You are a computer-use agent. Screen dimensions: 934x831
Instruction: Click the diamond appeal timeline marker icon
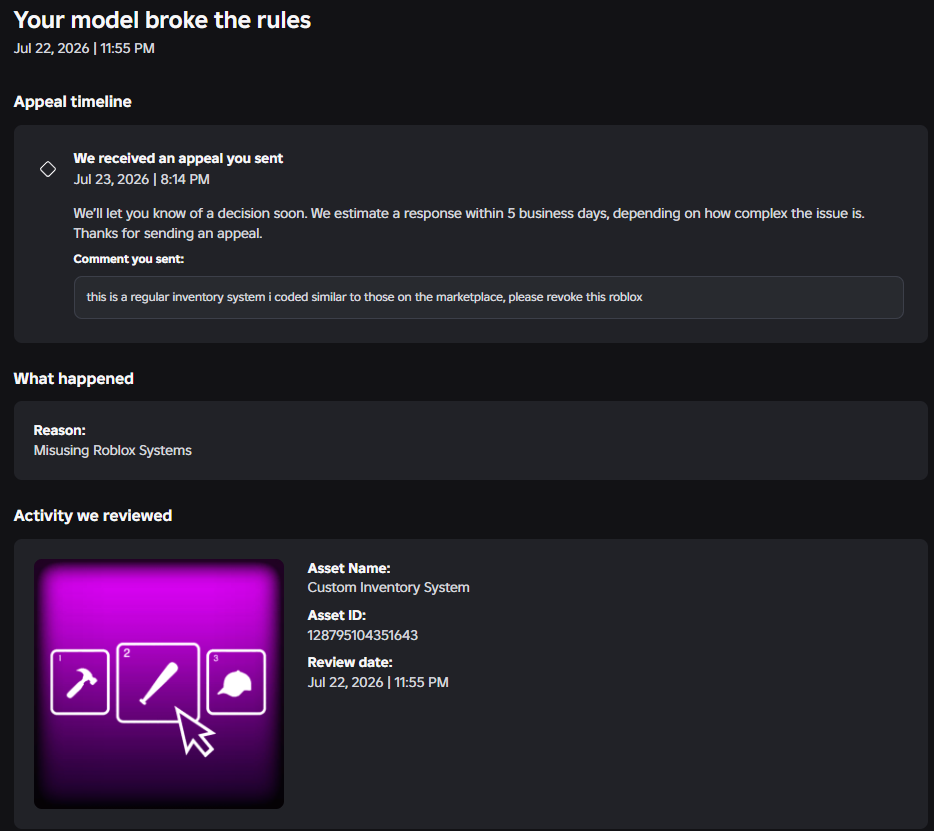click(x=48, y=169)
